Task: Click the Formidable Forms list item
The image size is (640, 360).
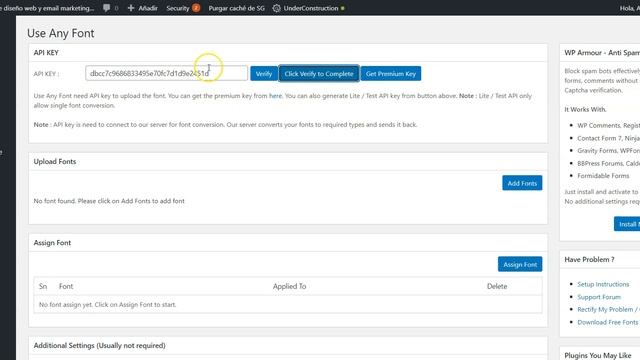Action: tap(603, 176)
